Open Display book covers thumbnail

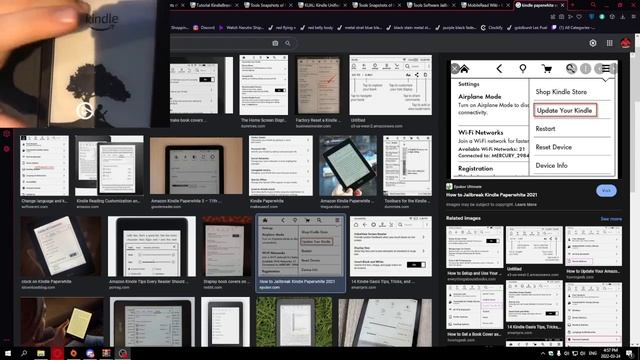tap(227, 247)
